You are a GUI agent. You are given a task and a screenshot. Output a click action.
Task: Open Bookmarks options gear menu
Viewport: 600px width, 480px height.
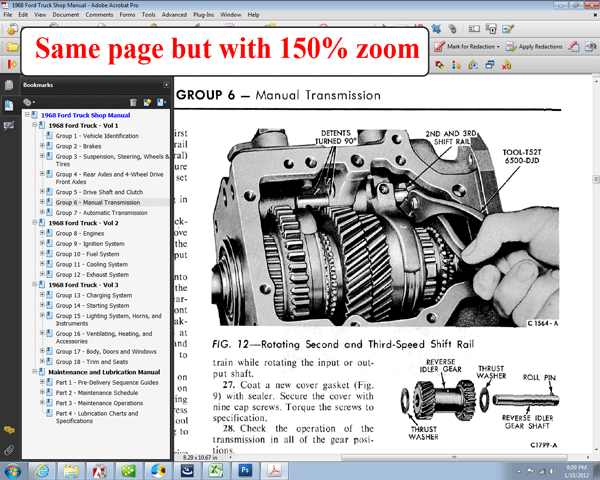pos(29,102)
